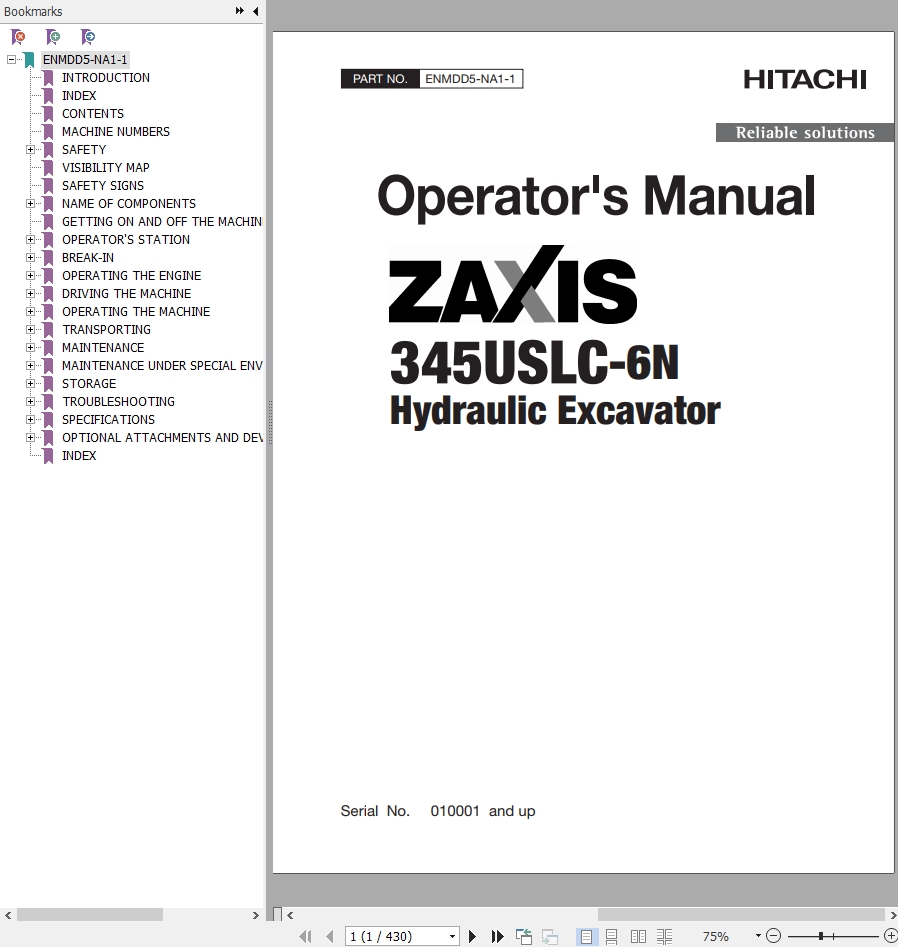Screen dimensions: 898x947
Task: Collapse the Bookmarks panel with the left arrow
Action: 255,11
